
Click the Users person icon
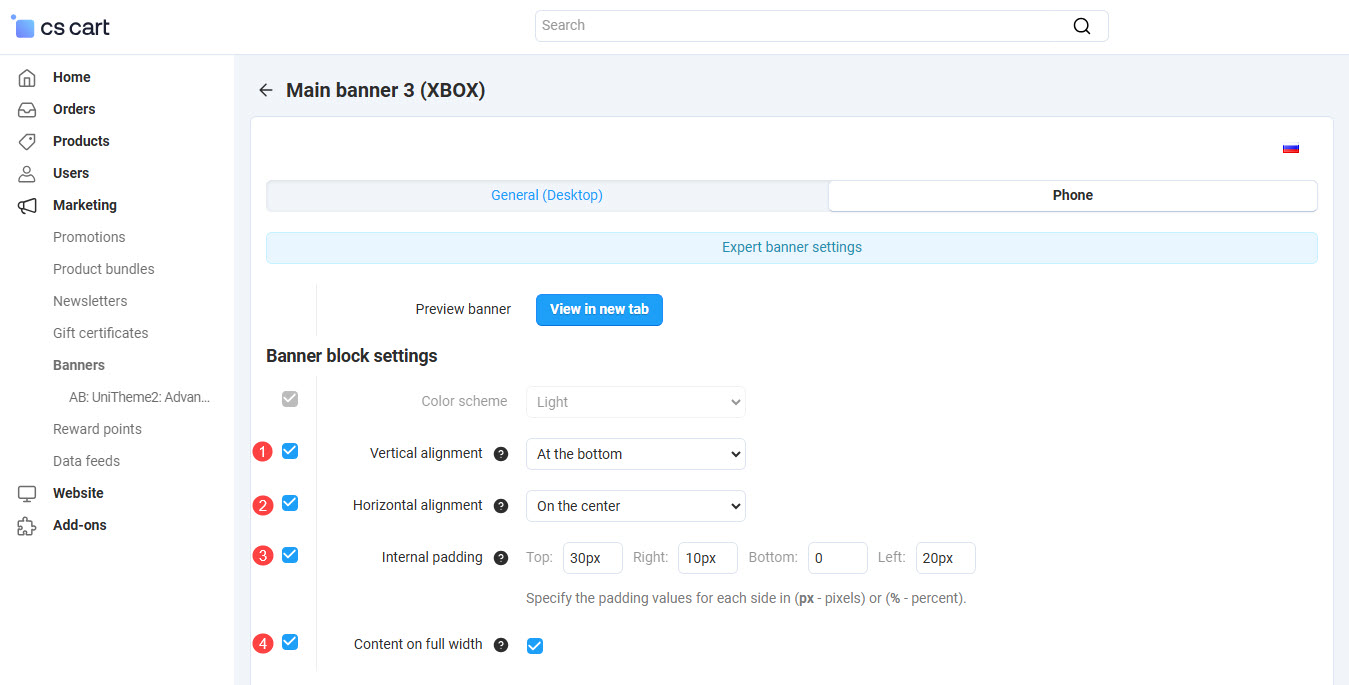pyautogui.click(x=27, y=173)
